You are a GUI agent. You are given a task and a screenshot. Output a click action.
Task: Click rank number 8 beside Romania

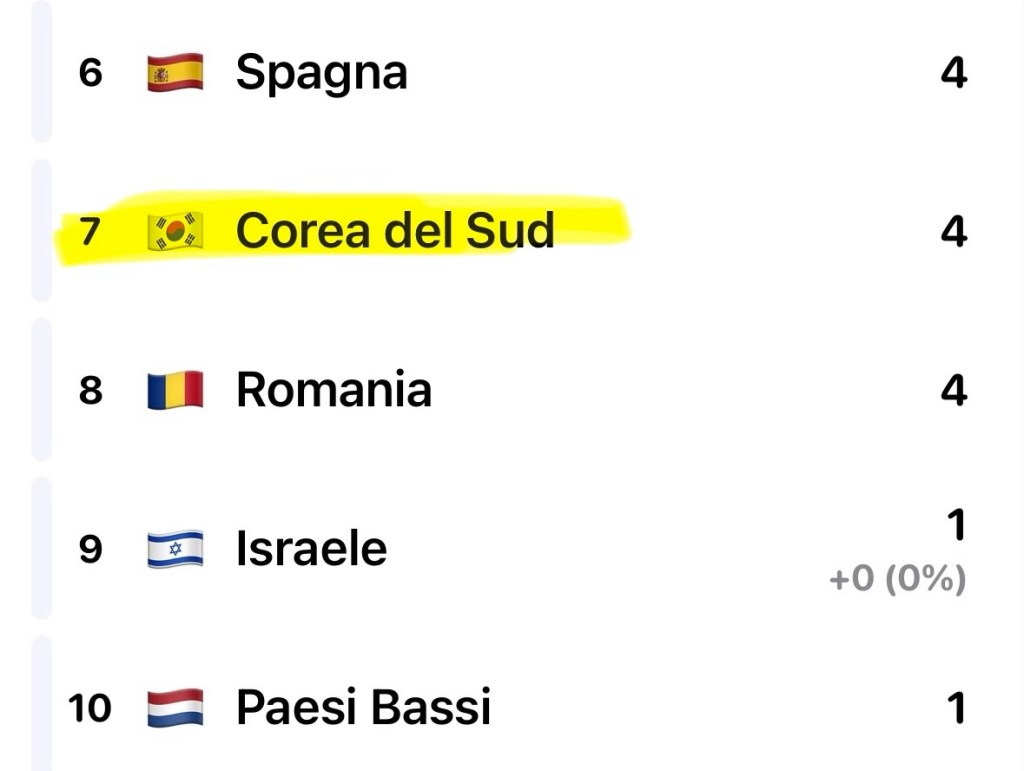point(91,389)
